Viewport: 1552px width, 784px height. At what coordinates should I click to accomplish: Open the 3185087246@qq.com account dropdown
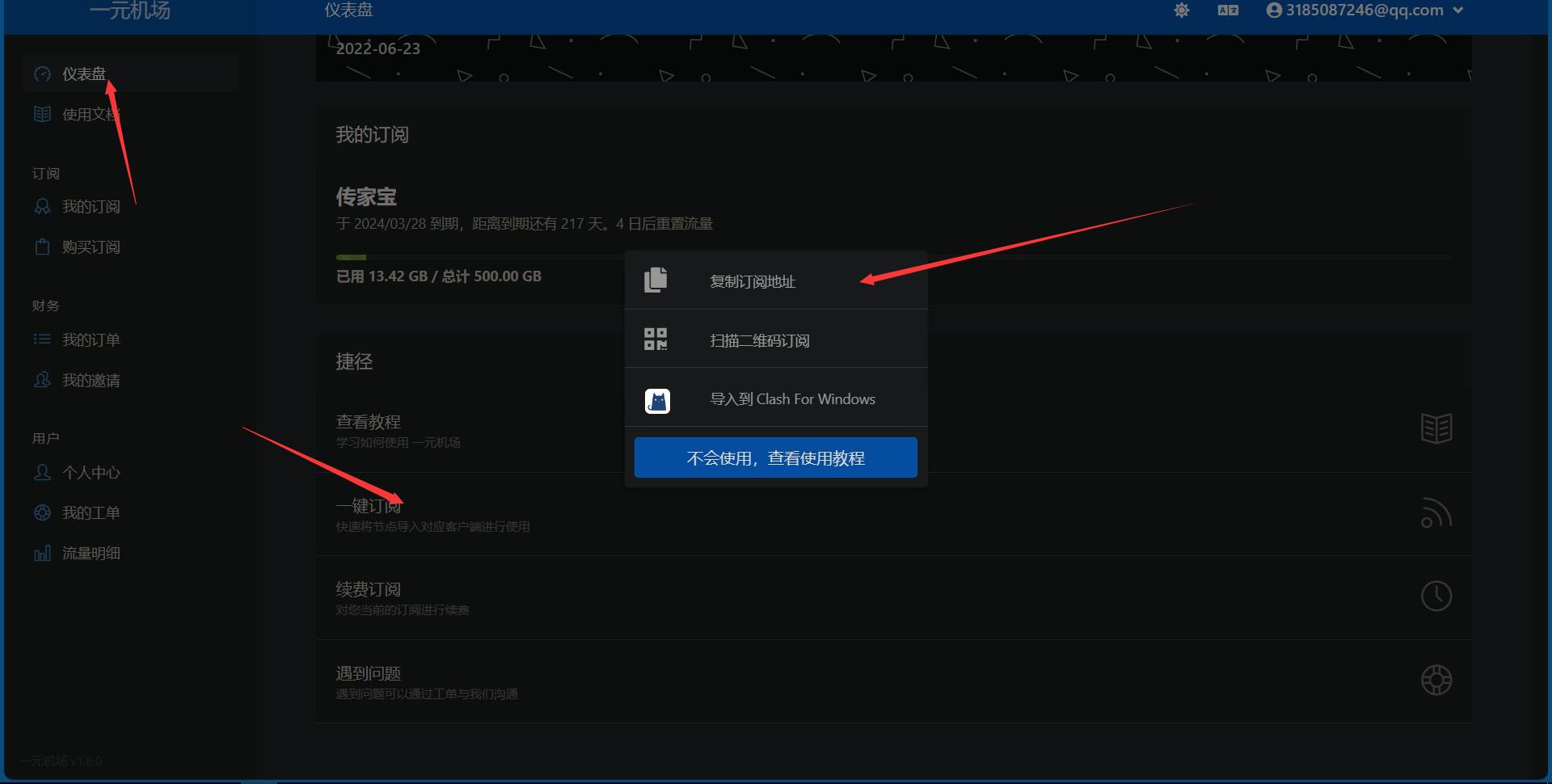(1365, 11)
